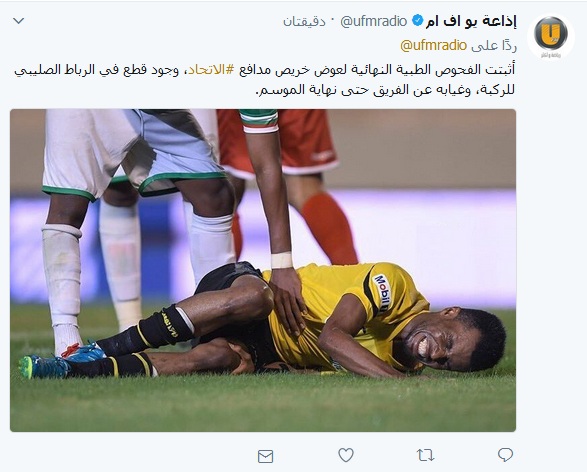Open the UFM radio profile avatar
Viewport: 587px width, 472px height.
pyautogui.click(x=551, y=35)
